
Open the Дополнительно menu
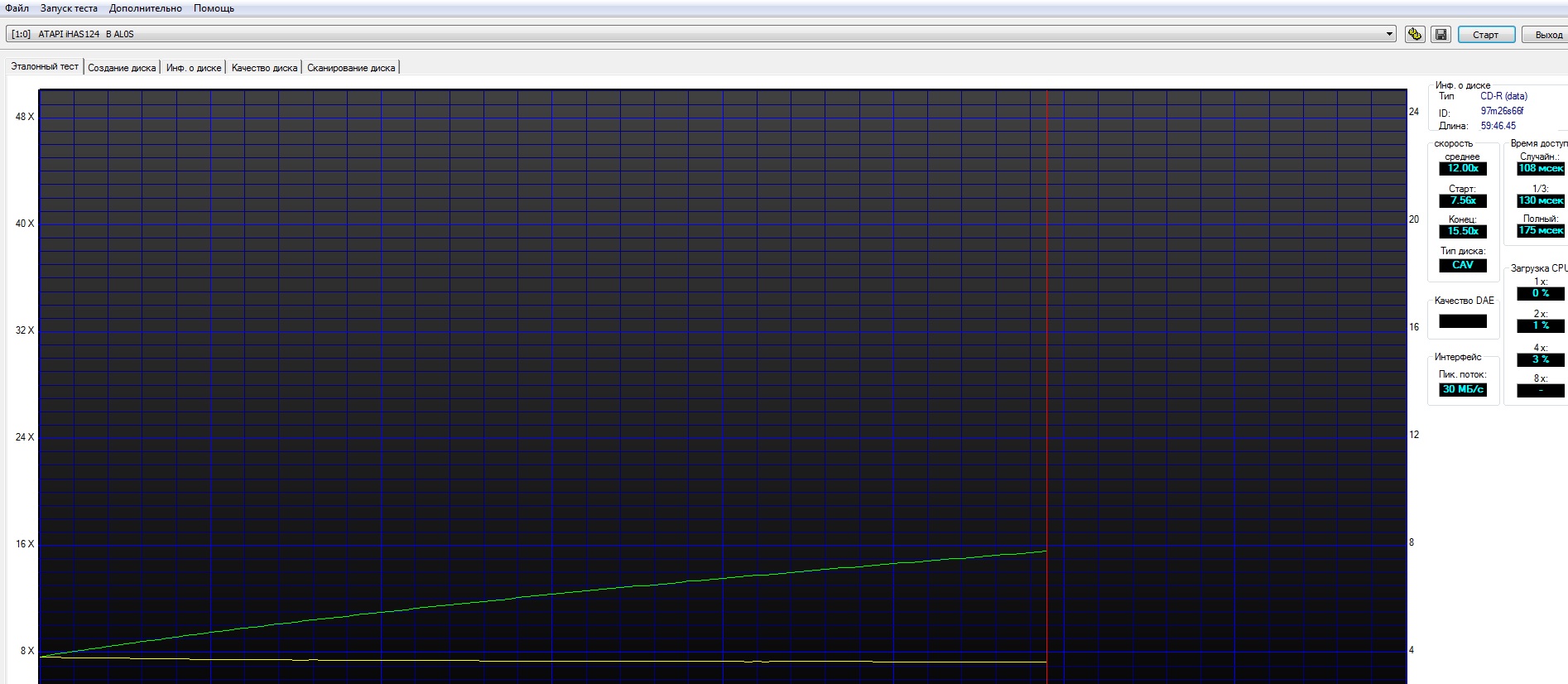click(145, 8)
